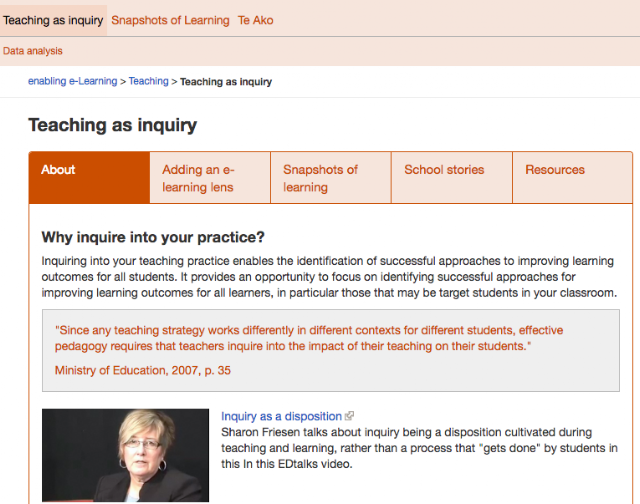This screenshot has width=640, height=504.
Task: Switch to Adding an e-learning lens tab
Action: [x=210, y=178]
